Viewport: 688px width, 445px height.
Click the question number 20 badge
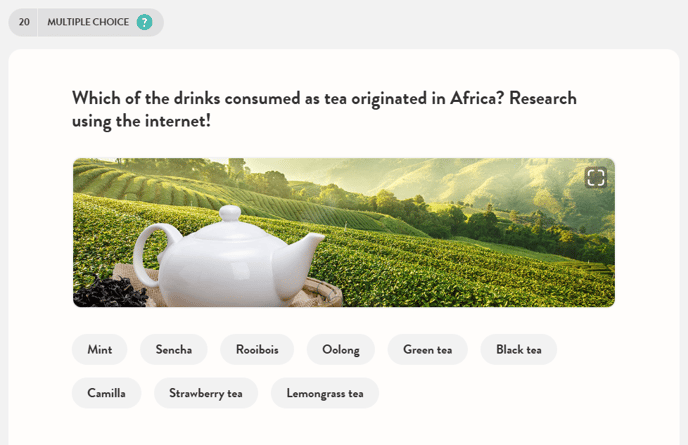[24, 22]
